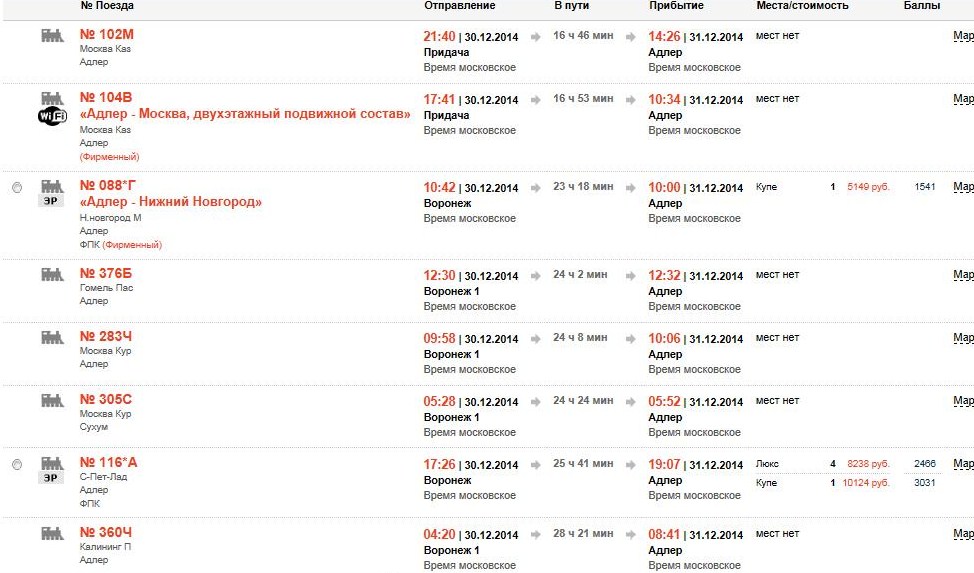Image resolution: width=974 pixels, height=573 pixels.
Task: Click the 2466 points link for Люкс
Action: coord(925,464)
